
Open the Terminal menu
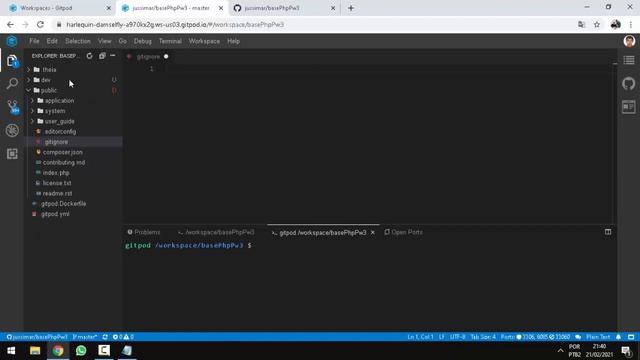tap(170, 41)
